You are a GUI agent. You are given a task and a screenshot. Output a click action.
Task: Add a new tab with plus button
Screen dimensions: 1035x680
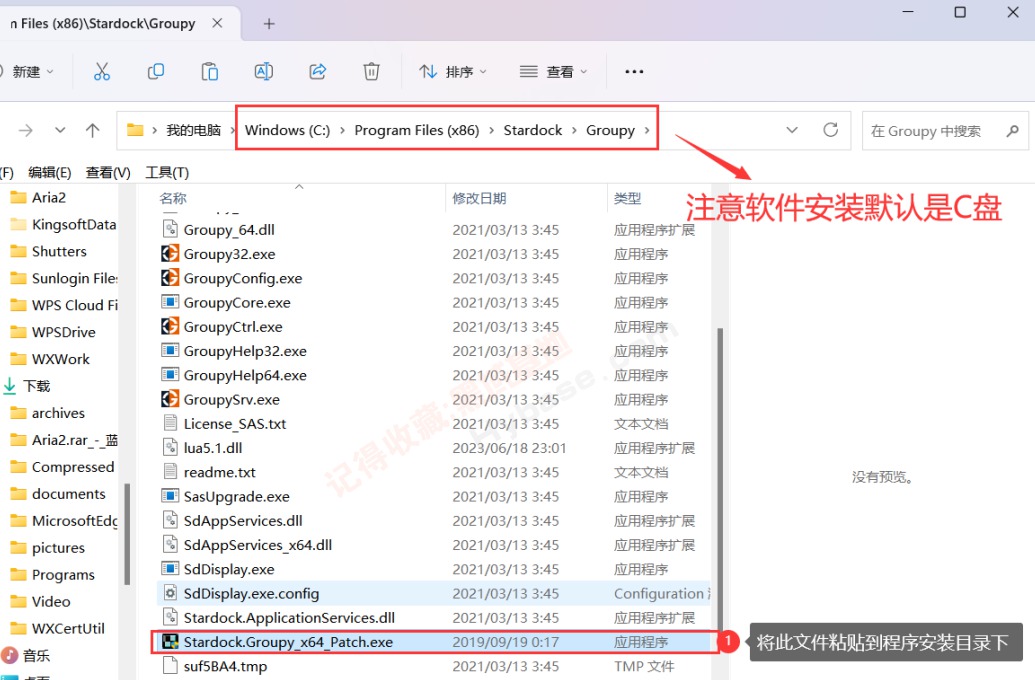269,24
